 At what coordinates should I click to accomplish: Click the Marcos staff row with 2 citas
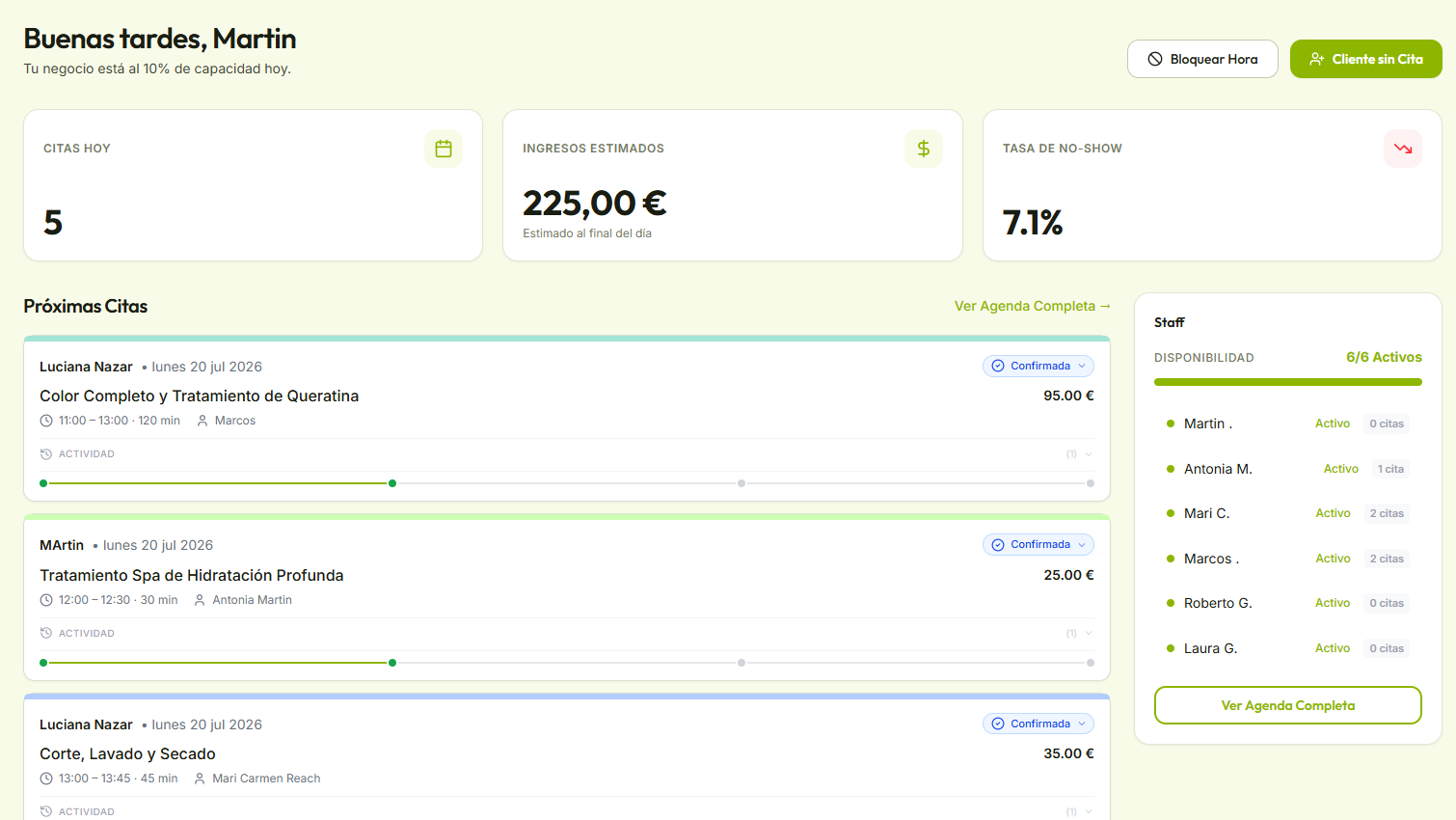coord(1288,559)
